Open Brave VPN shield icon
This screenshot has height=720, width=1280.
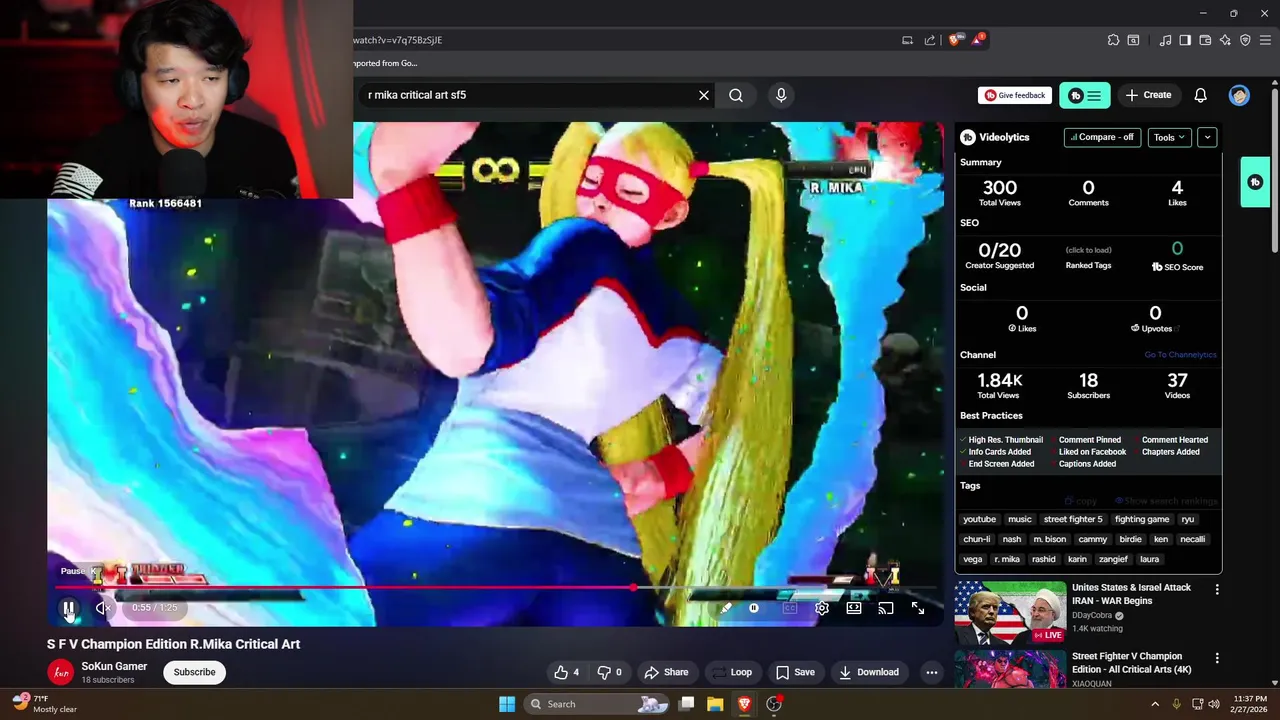[x=1245, y=40]
